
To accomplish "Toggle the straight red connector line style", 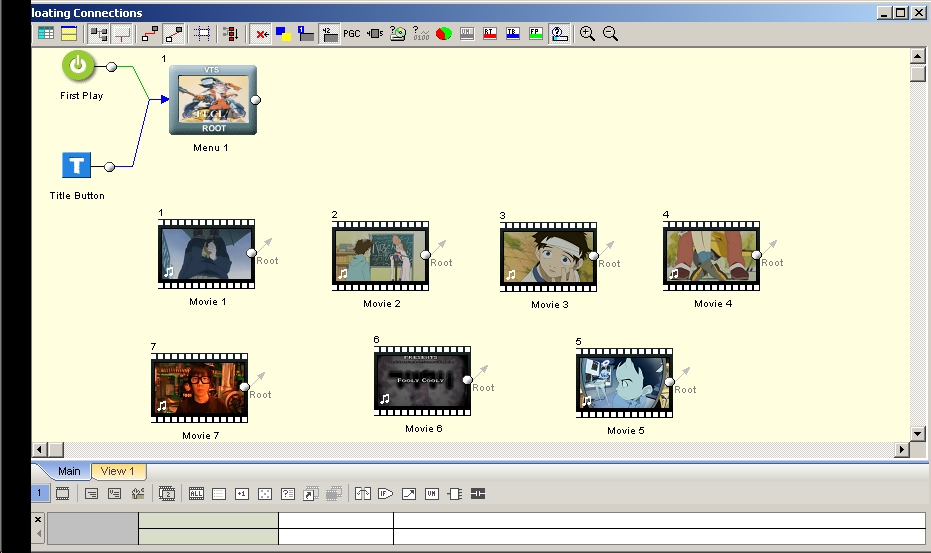I will point(173,34).
